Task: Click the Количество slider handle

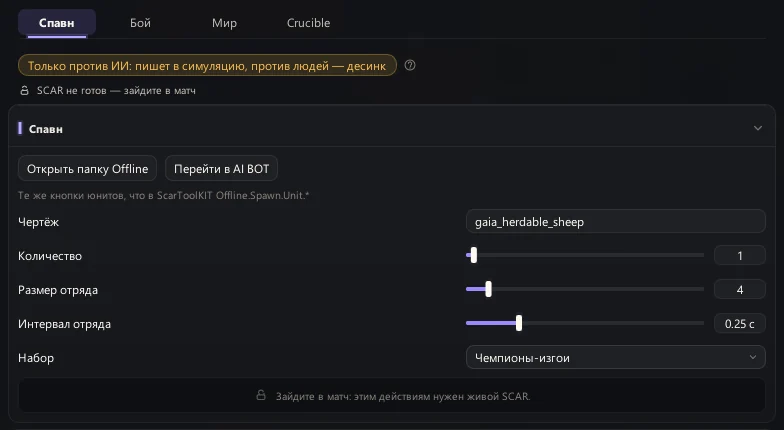Action: tap(474, 255)
